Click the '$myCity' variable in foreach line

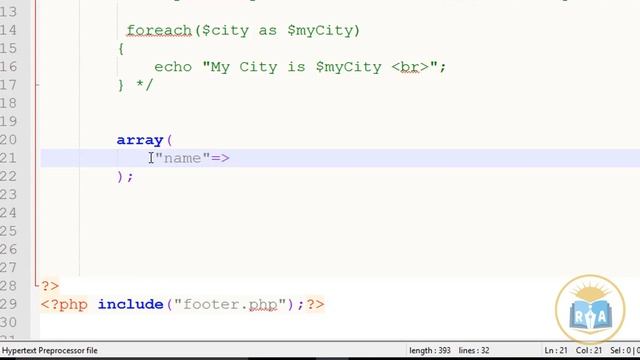pyautogui.click(x=320, y=31)
